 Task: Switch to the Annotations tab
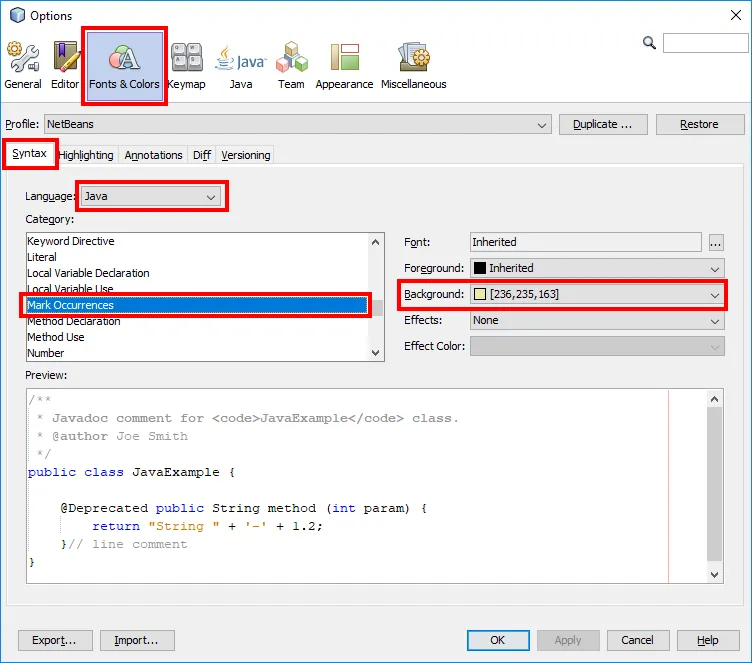tap(153, 155)
